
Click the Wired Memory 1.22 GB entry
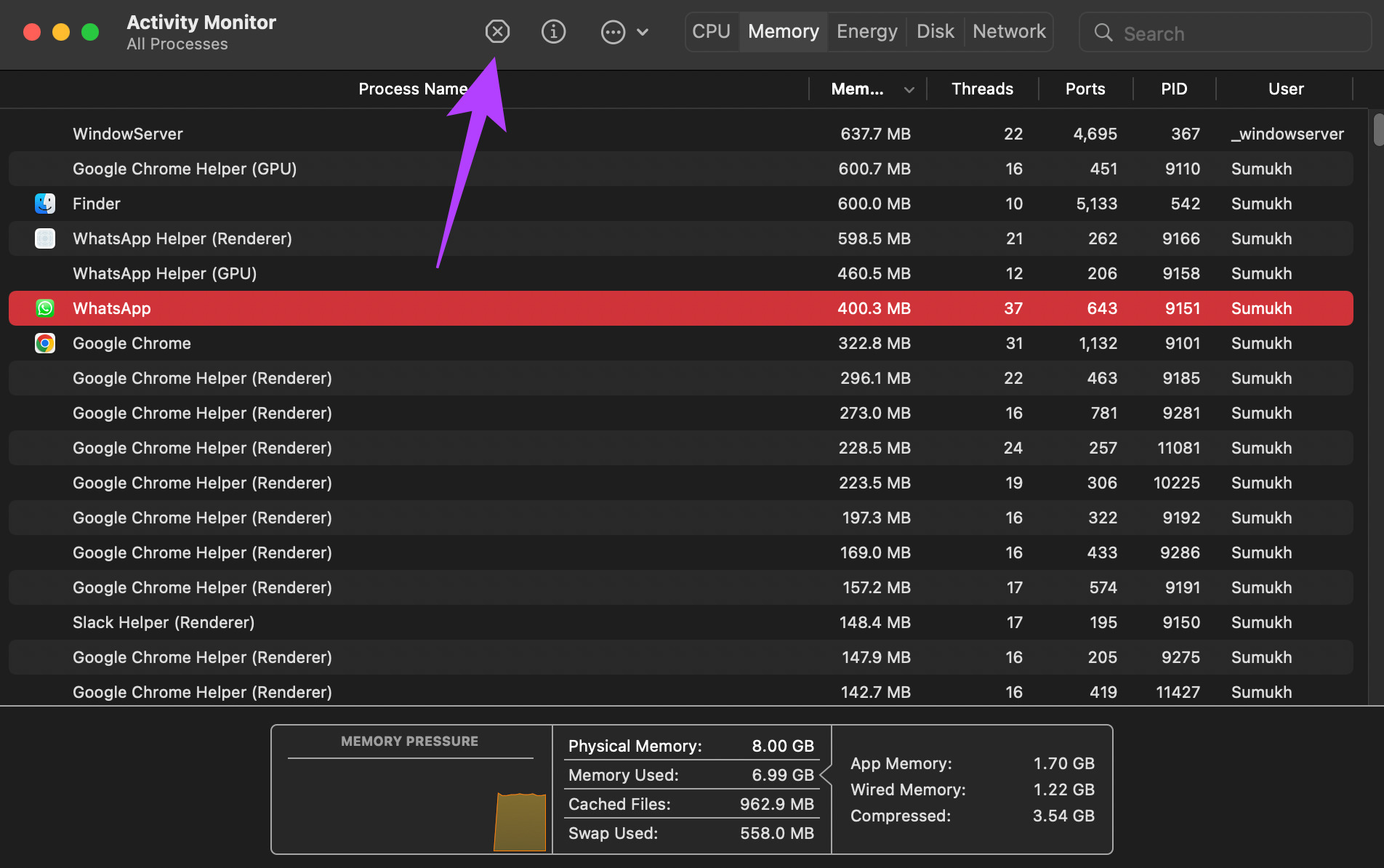[973, 789]
